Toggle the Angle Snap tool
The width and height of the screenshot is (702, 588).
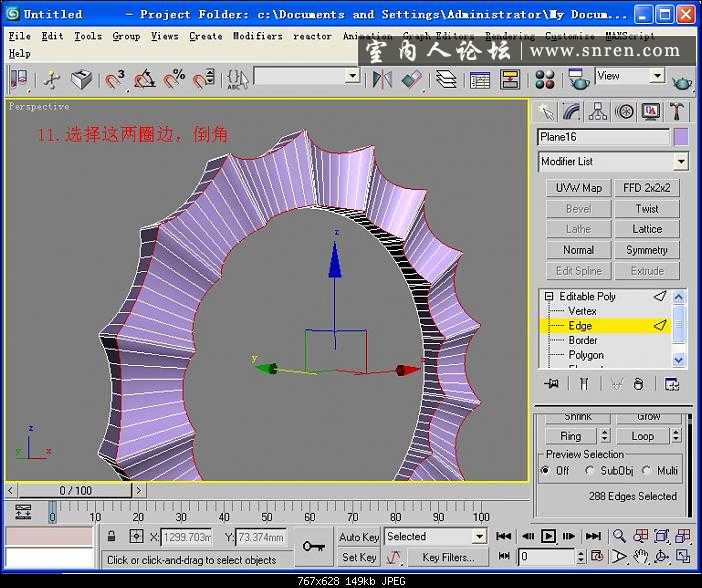tap(146, 78)
